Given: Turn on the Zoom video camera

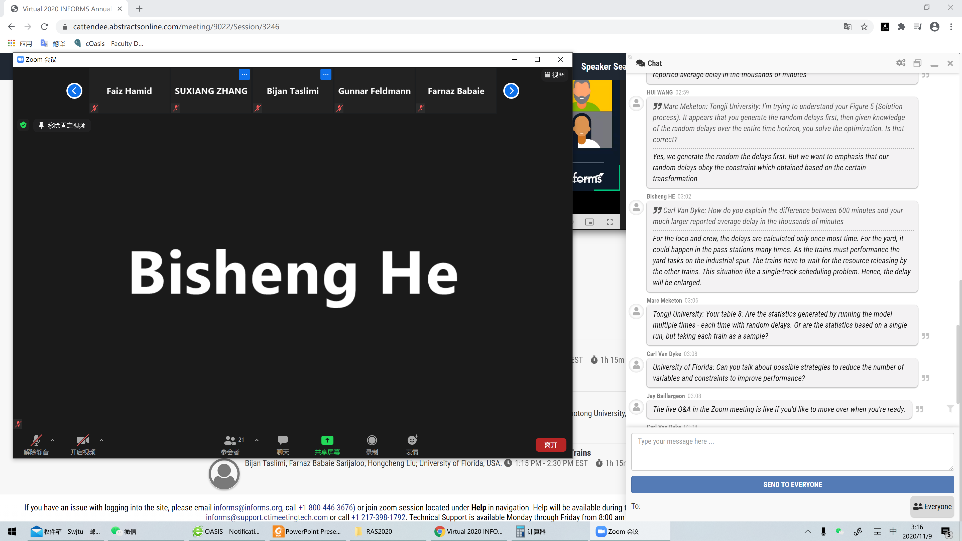Looking at the screenshot, I should tap(83, 440).
